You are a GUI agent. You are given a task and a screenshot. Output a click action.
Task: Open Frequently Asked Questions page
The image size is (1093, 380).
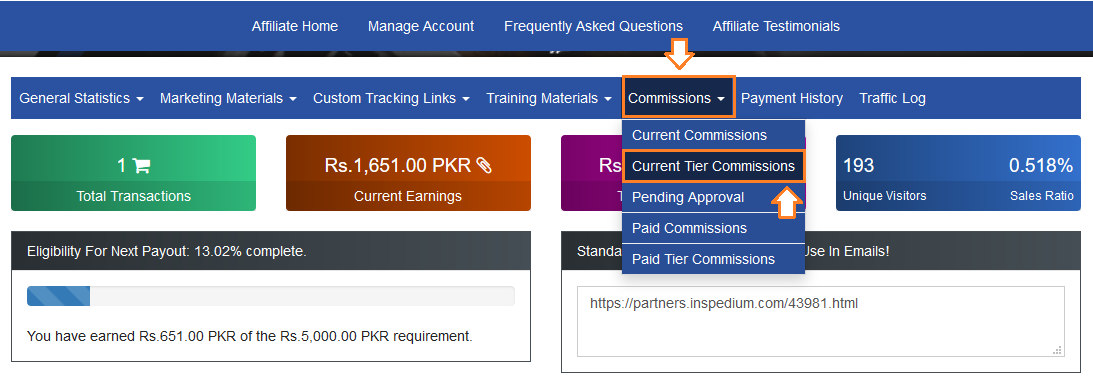click(x=593, y=26)
